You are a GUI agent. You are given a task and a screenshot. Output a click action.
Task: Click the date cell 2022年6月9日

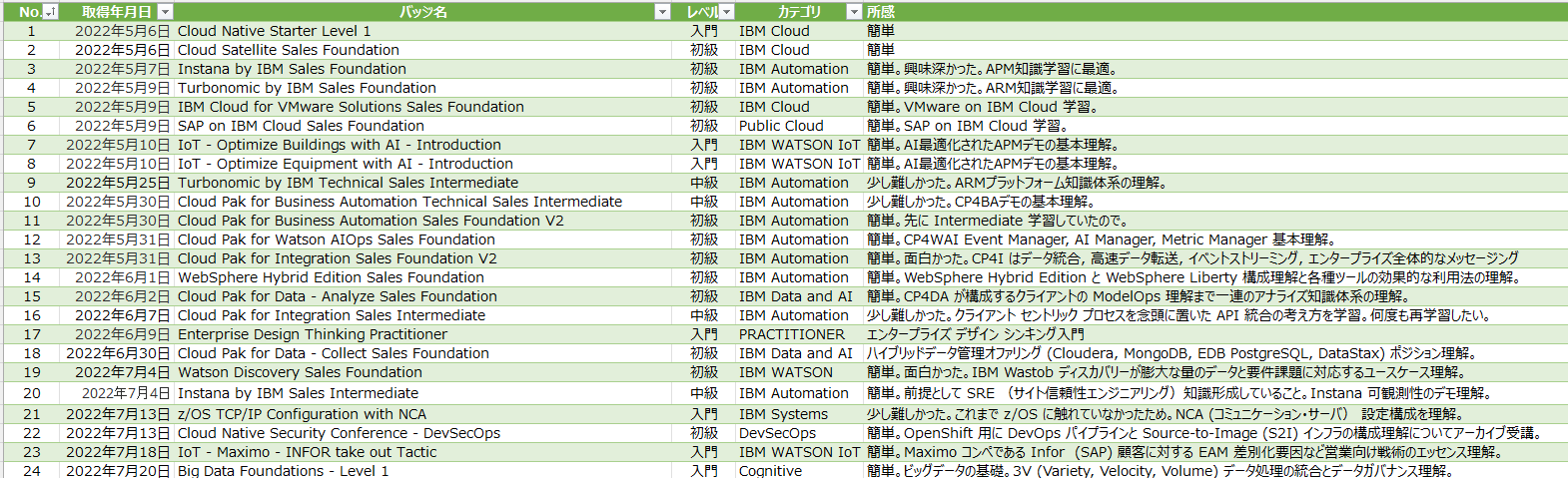point(122,334)
